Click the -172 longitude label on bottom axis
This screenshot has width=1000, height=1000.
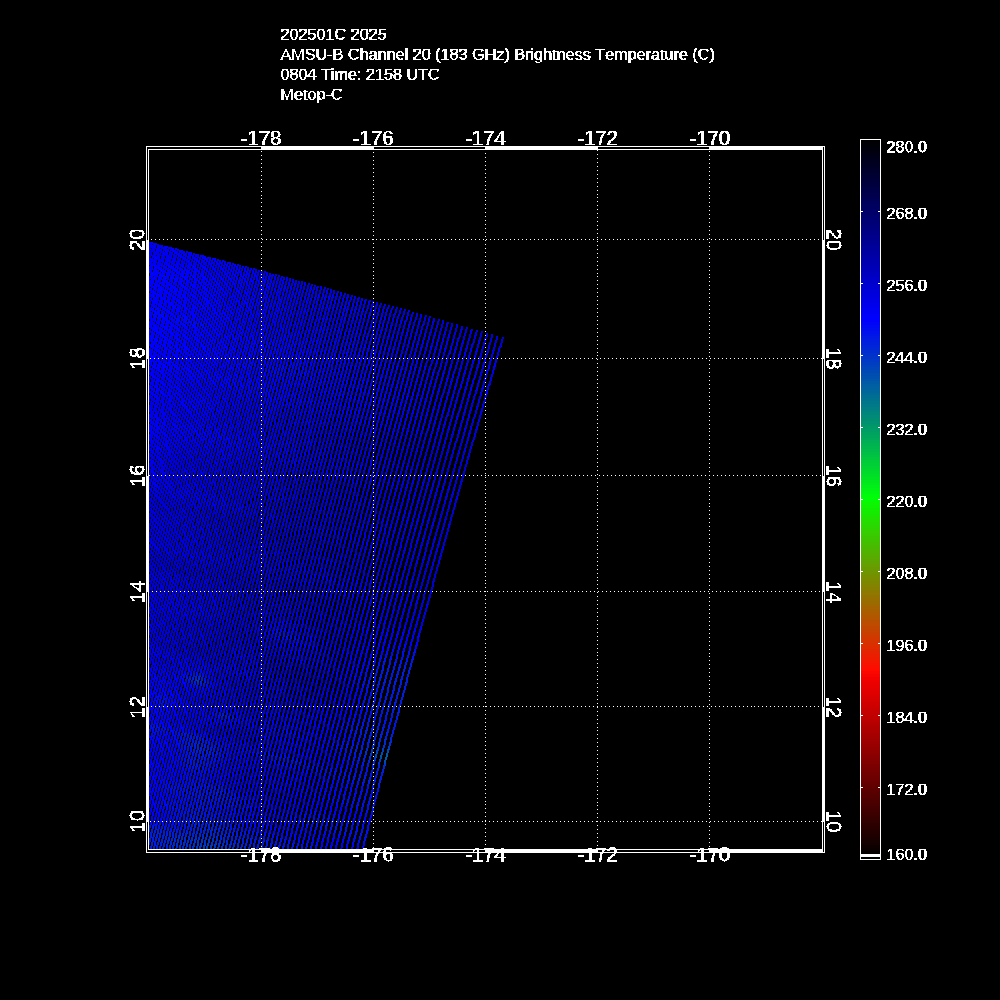click(599, 855)
